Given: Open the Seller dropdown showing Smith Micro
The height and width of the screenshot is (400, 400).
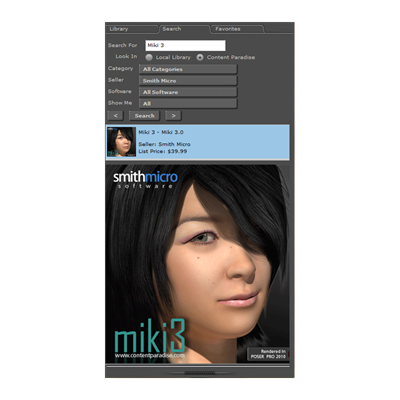Looking at the screenshot, I should [188, 81].
